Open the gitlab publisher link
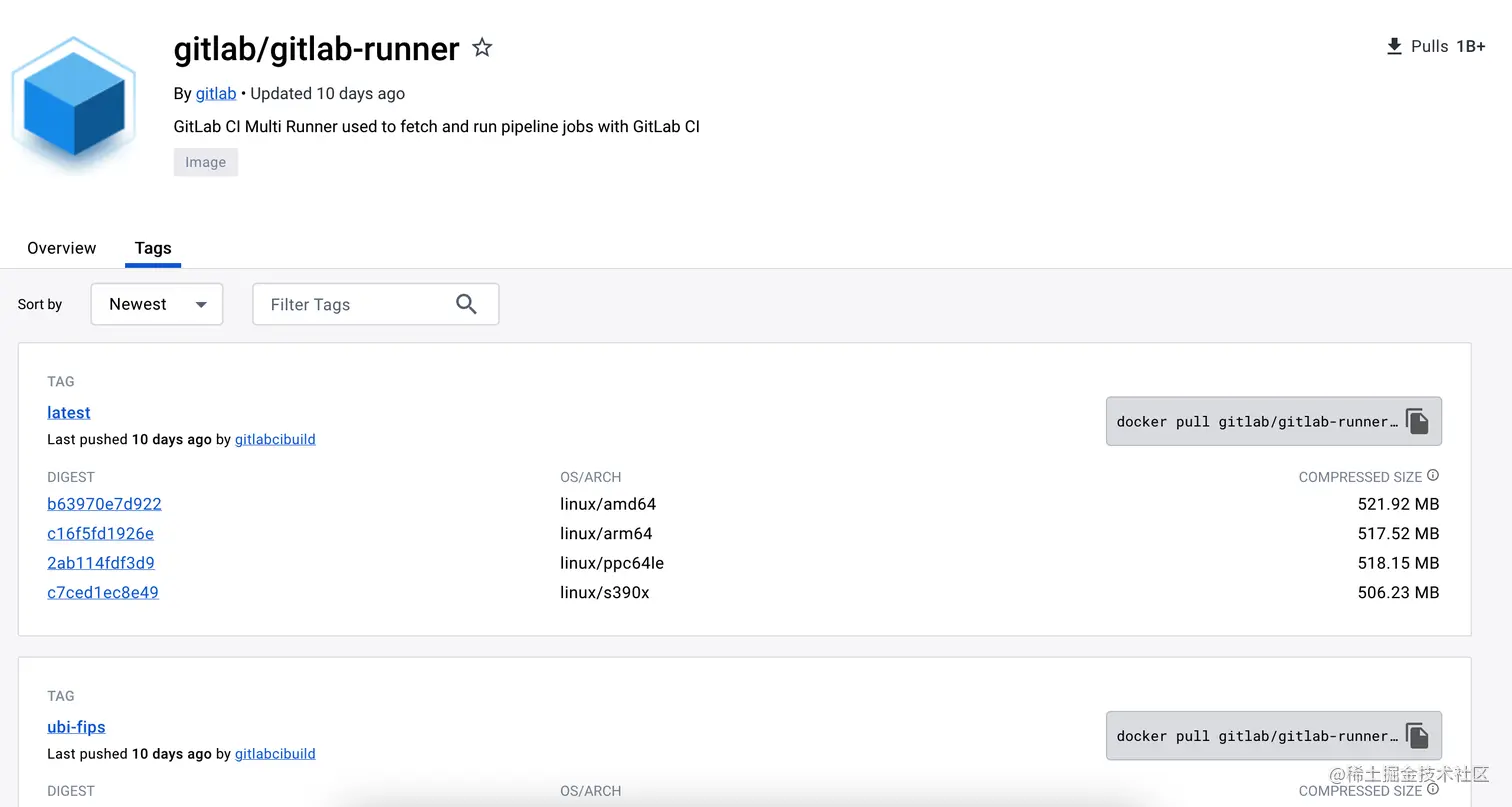This screenshot has width=1512, height=807. (216, 93)
